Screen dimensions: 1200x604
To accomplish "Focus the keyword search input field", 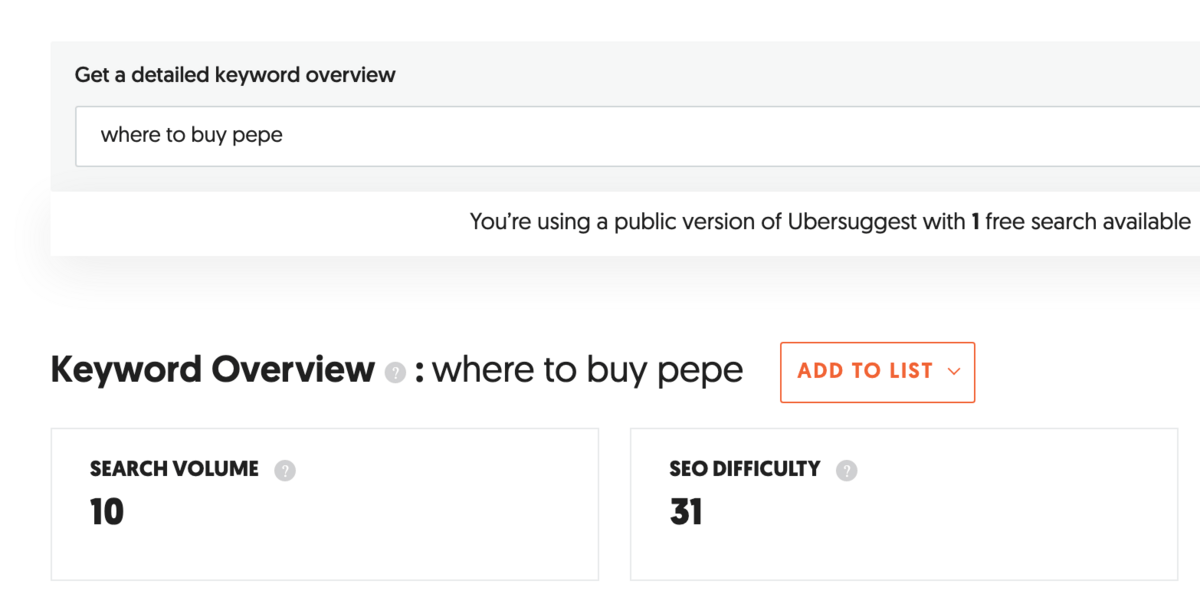I will (600, 136).
